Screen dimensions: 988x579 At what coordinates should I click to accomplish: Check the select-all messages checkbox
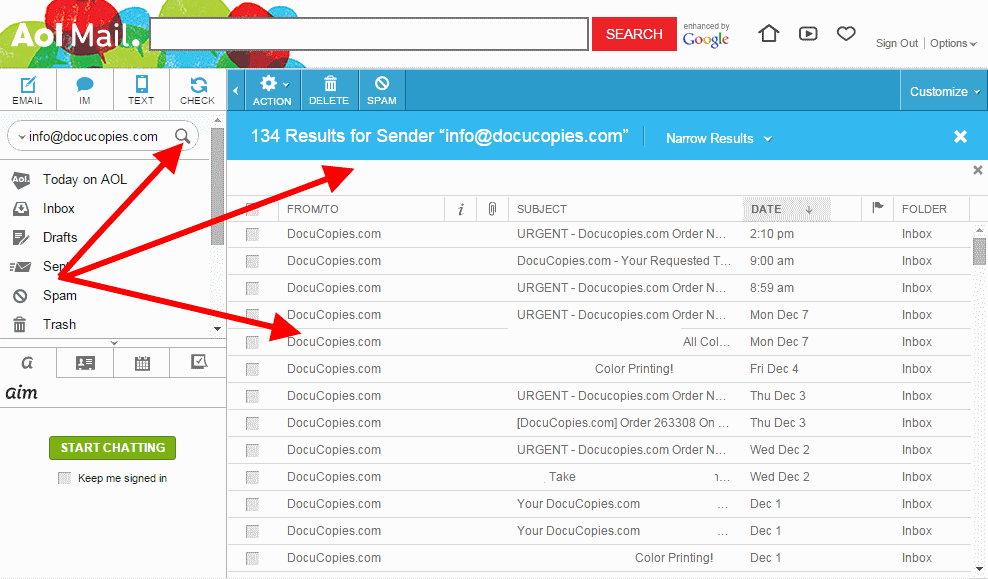tap(254, 208)
